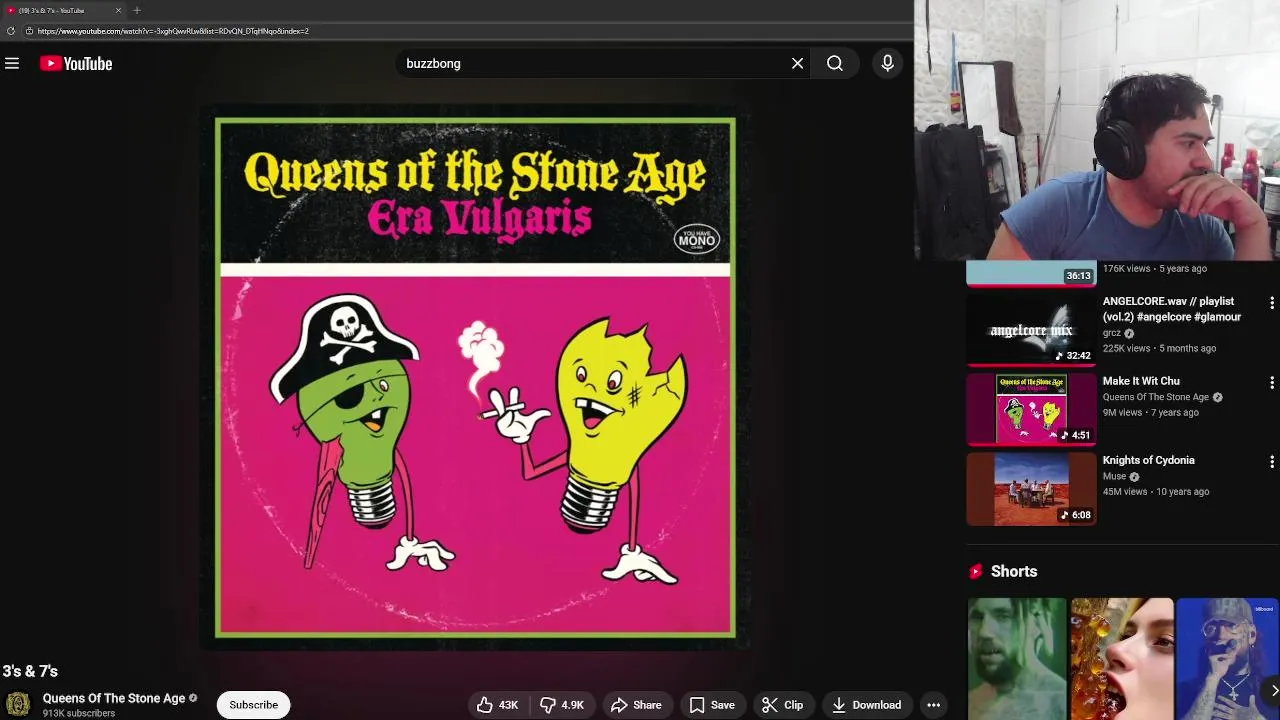This screenshot has height=720, width=1280.
Task: Open the Share dialog
Action: tap(636, 705)
